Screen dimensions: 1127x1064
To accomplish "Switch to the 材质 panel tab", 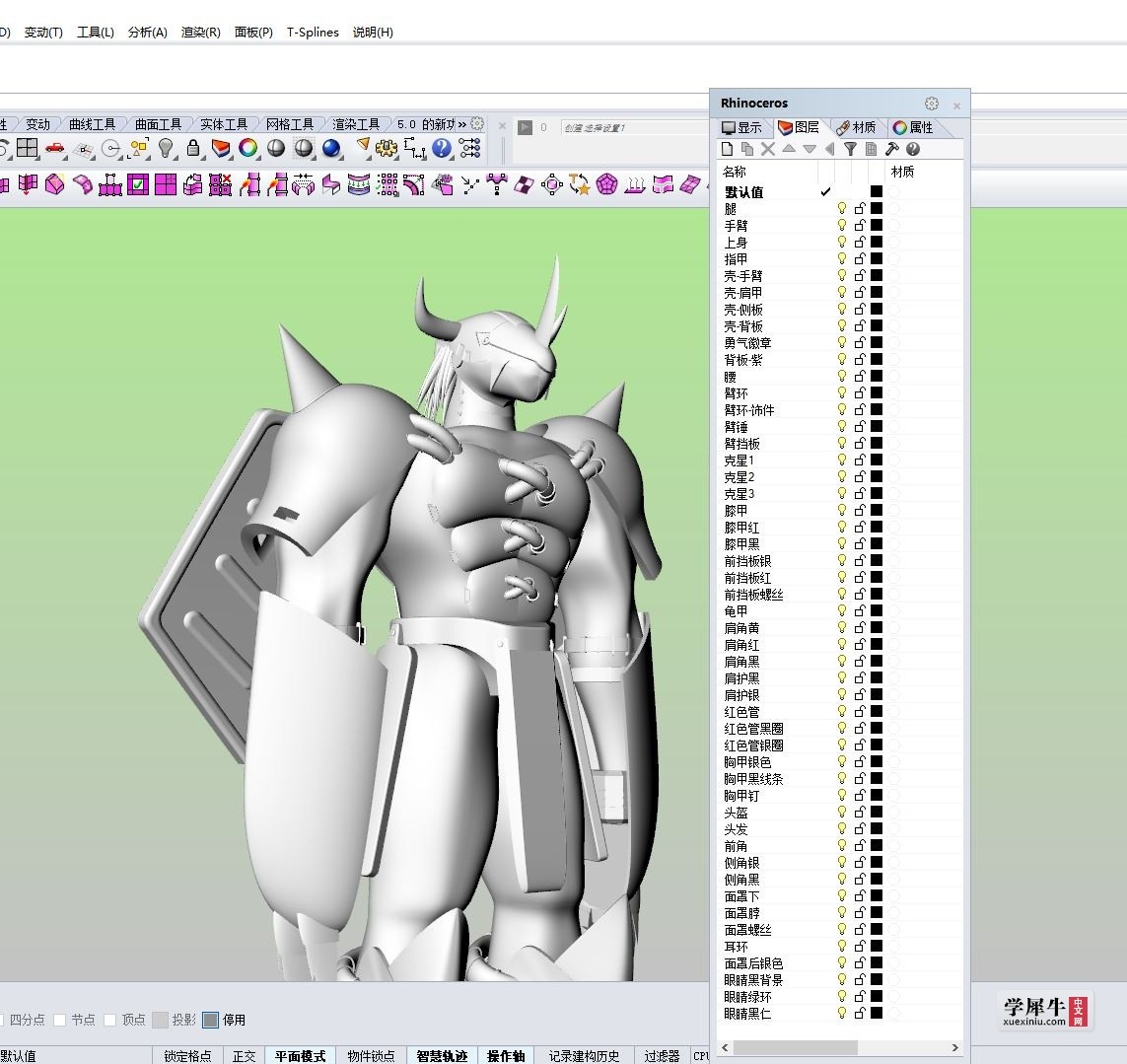I will click(x=857, y=127).
